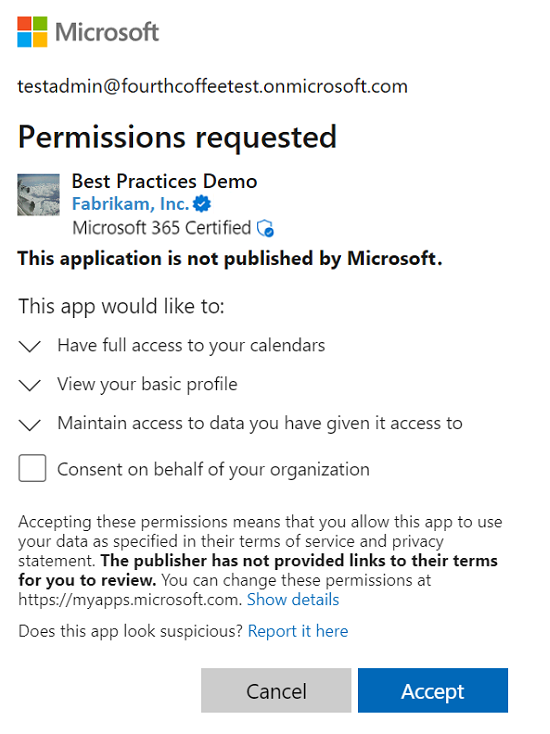Click the blue verified publisher badge
Viewport: 550px width, 734px height.
(x=202, y=204)
